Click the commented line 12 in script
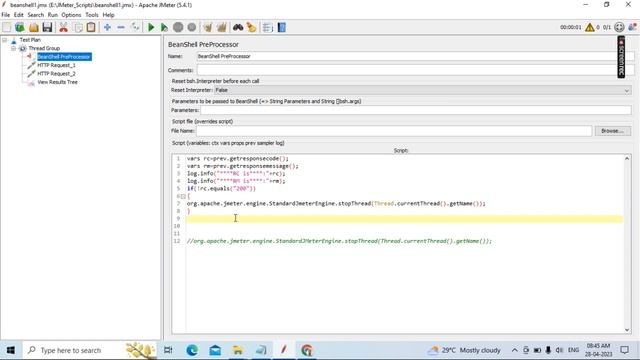The height and width of the screenshot is (360, 640). tap(339, 241)
